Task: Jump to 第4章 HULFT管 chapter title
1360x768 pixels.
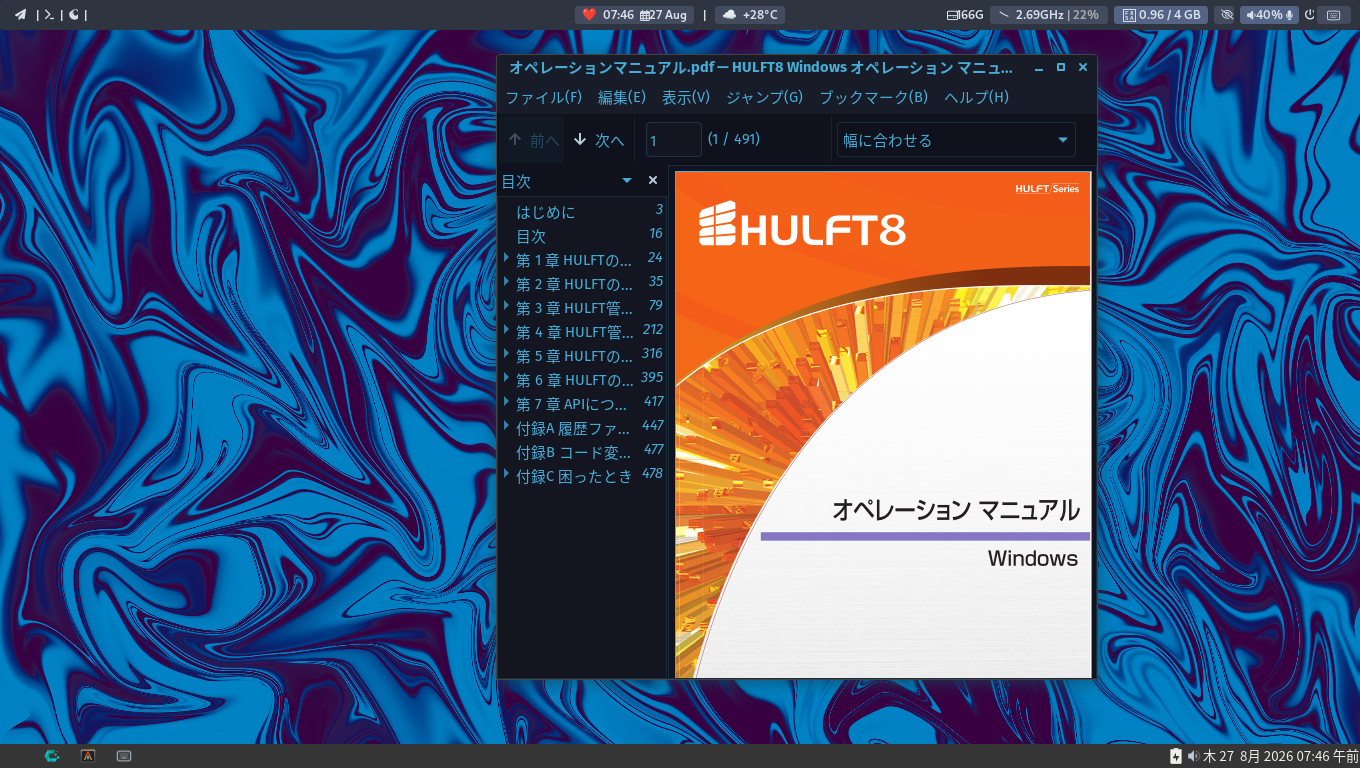Action: click(x=575, y=332)
